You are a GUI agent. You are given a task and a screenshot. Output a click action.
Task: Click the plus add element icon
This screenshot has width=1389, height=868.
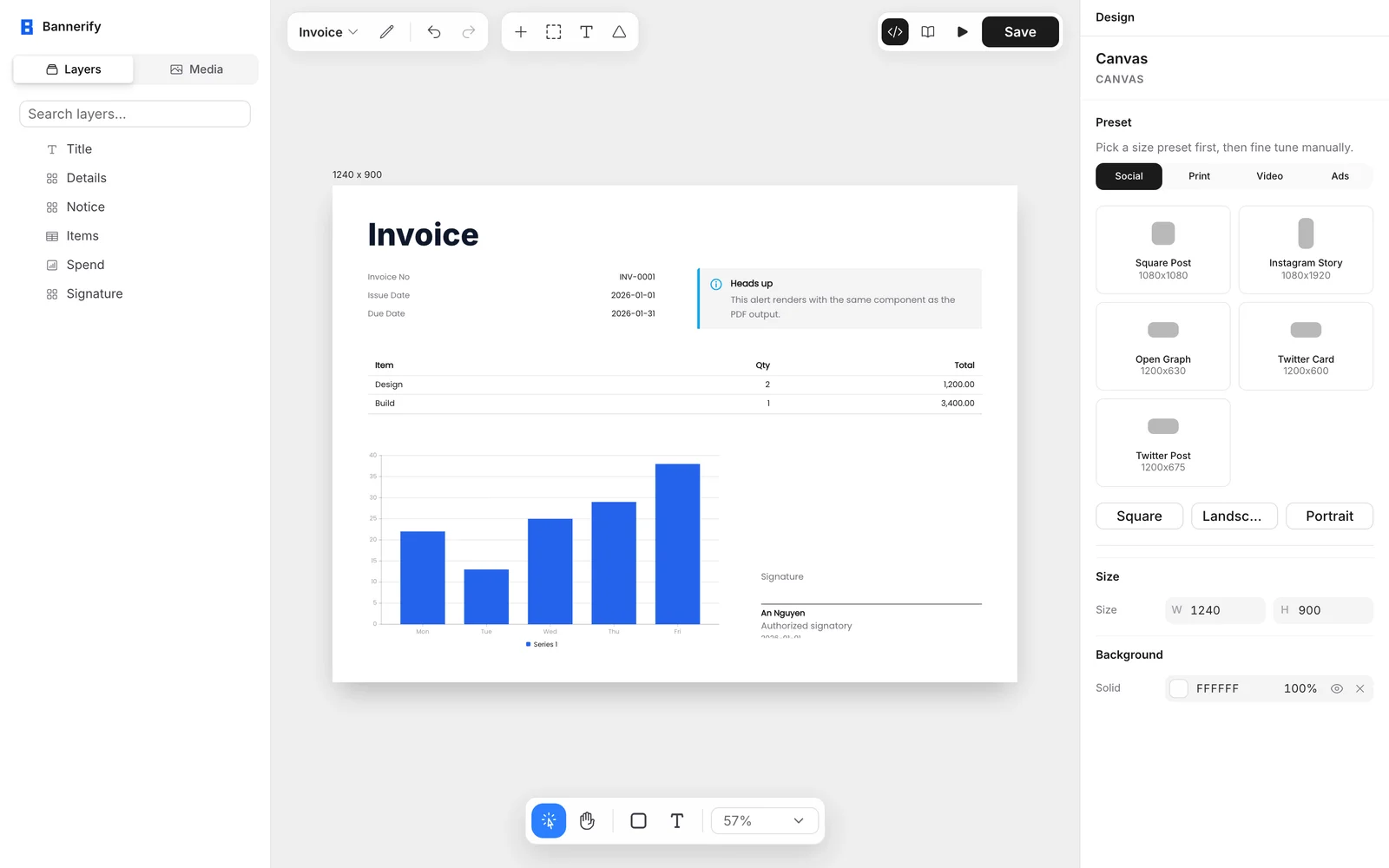[x=521, y=32]
